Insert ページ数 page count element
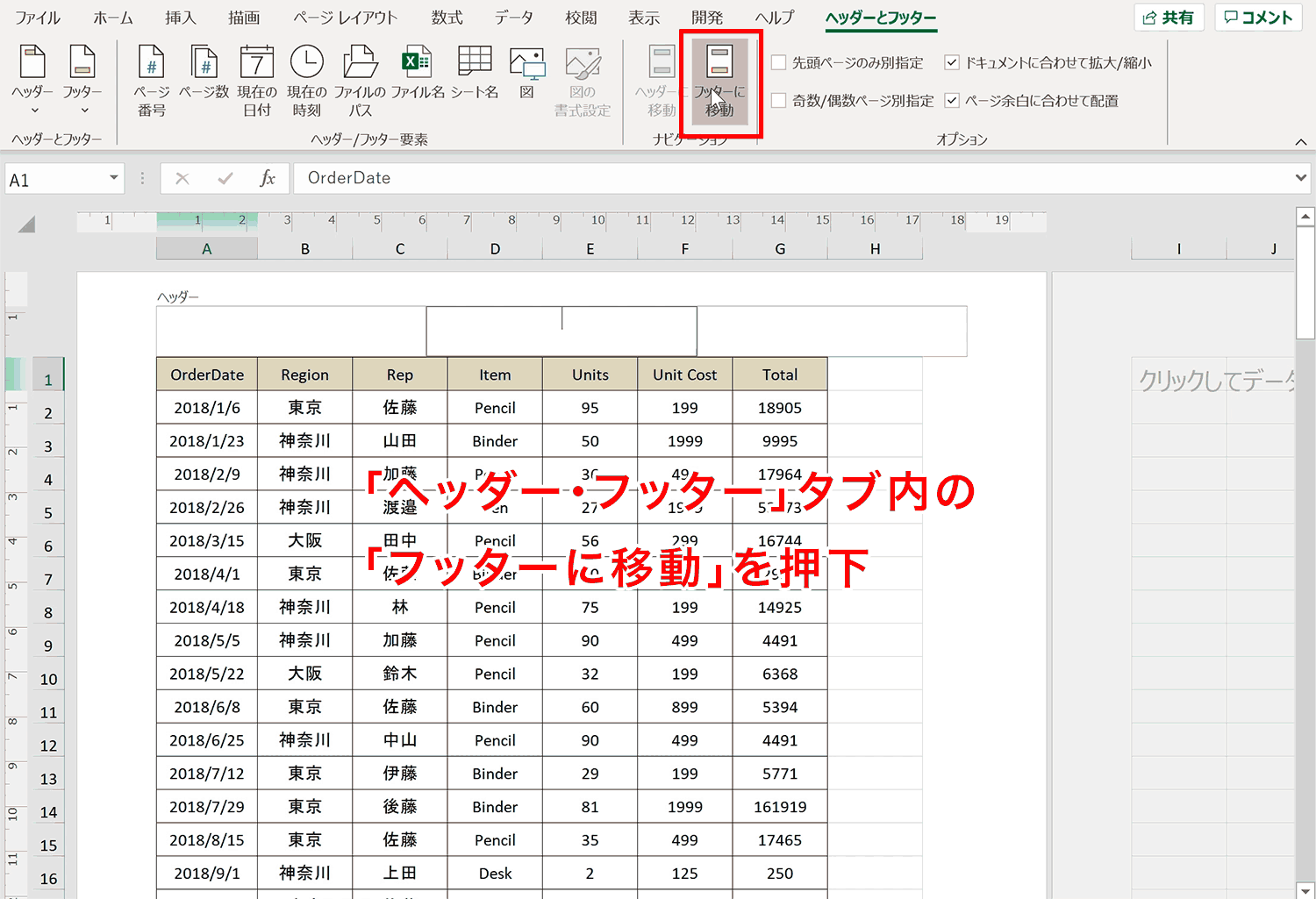This screenshot has height=899, width=1316. 204,72
